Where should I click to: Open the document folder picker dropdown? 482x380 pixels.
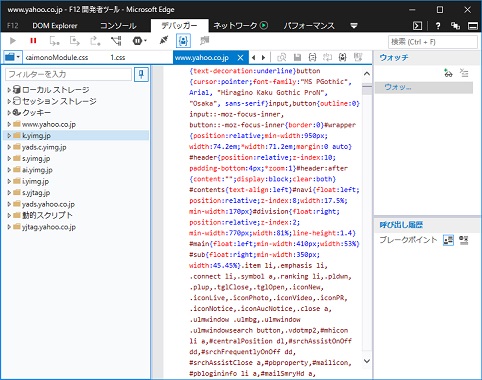click(13, 57)
